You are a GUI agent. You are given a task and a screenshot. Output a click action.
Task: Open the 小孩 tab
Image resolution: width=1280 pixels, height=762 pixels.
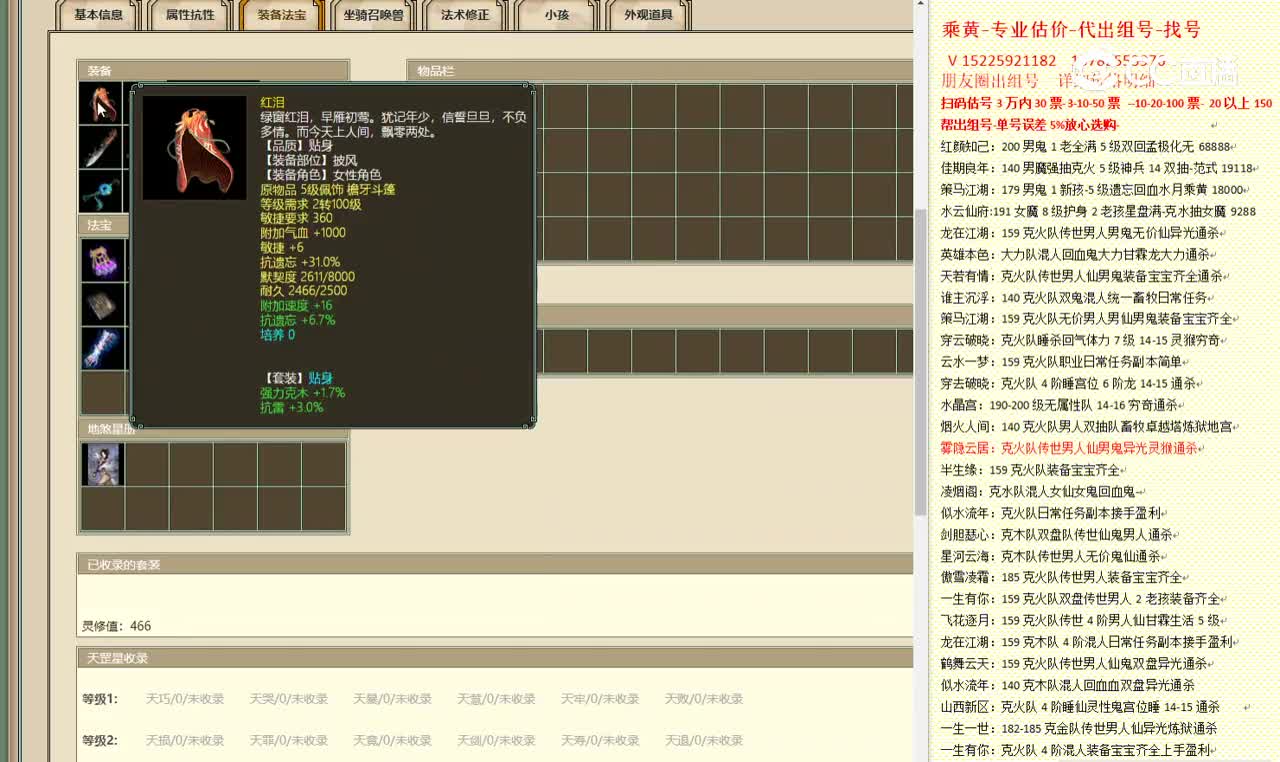557,15
